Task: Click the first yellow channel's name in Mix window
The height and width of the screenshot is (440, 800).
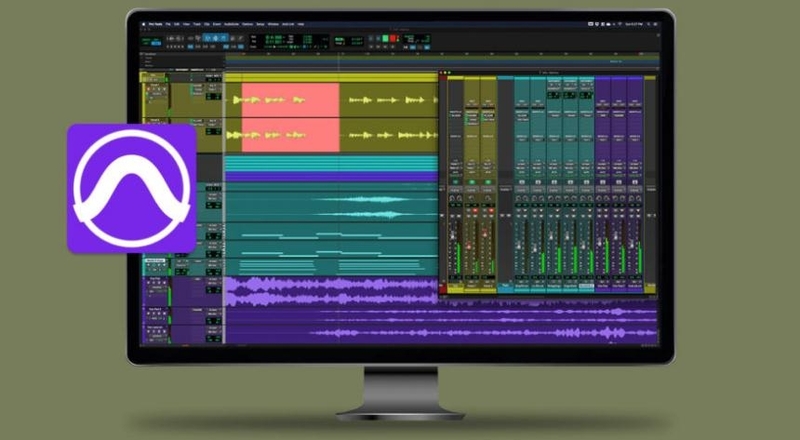Action: point(472,286)
